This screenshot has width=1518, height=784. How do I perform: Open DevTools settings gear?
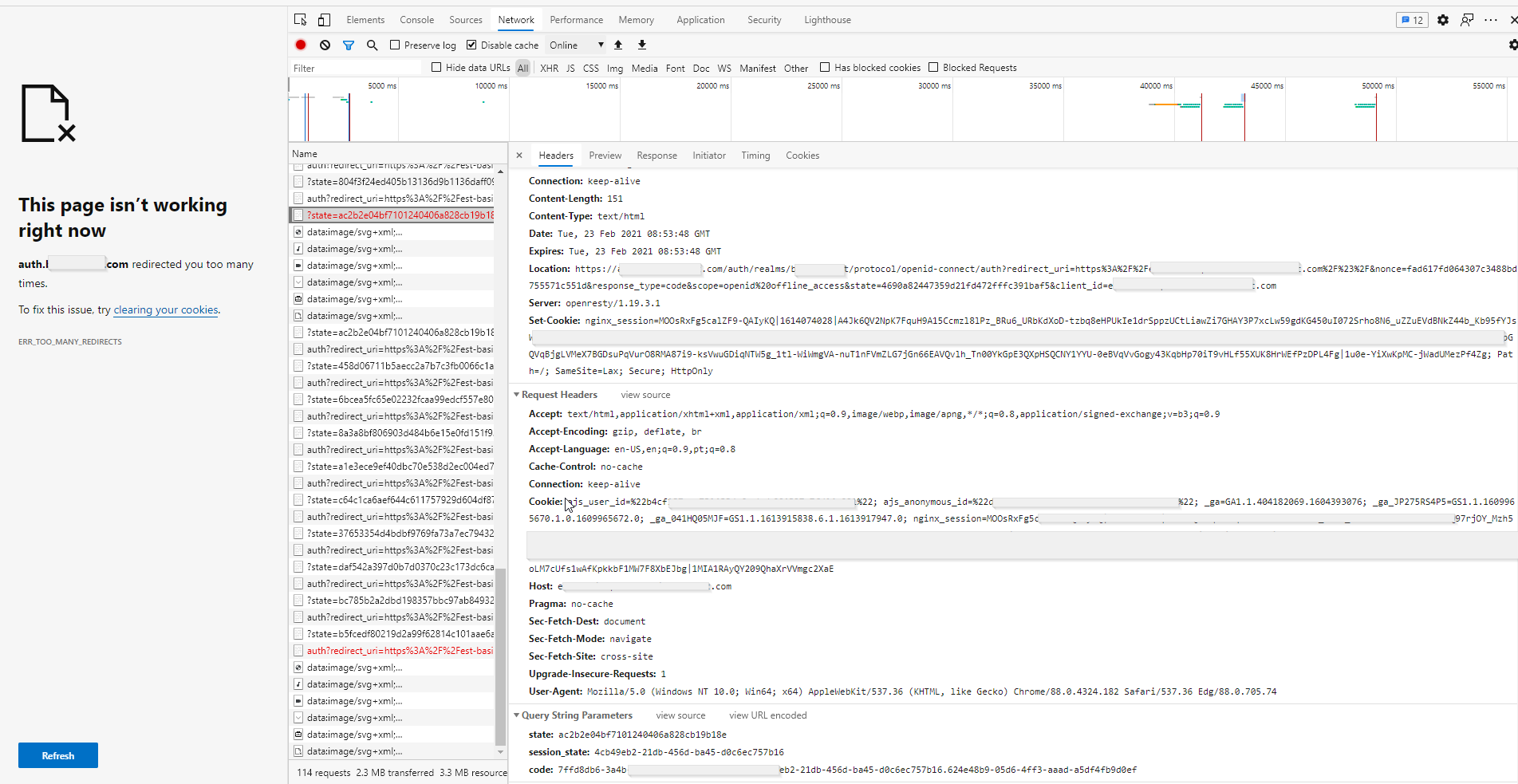(x=1442, y=19)
